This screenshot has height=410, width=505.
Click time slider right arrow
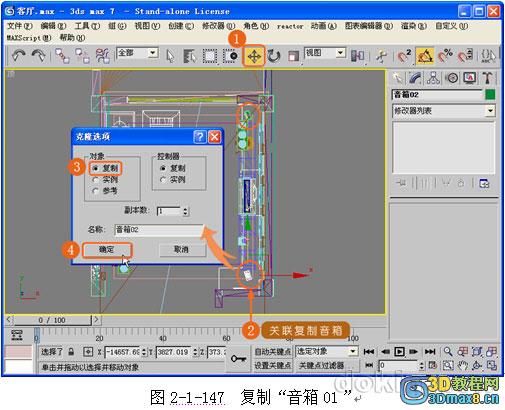pos(96,320)
